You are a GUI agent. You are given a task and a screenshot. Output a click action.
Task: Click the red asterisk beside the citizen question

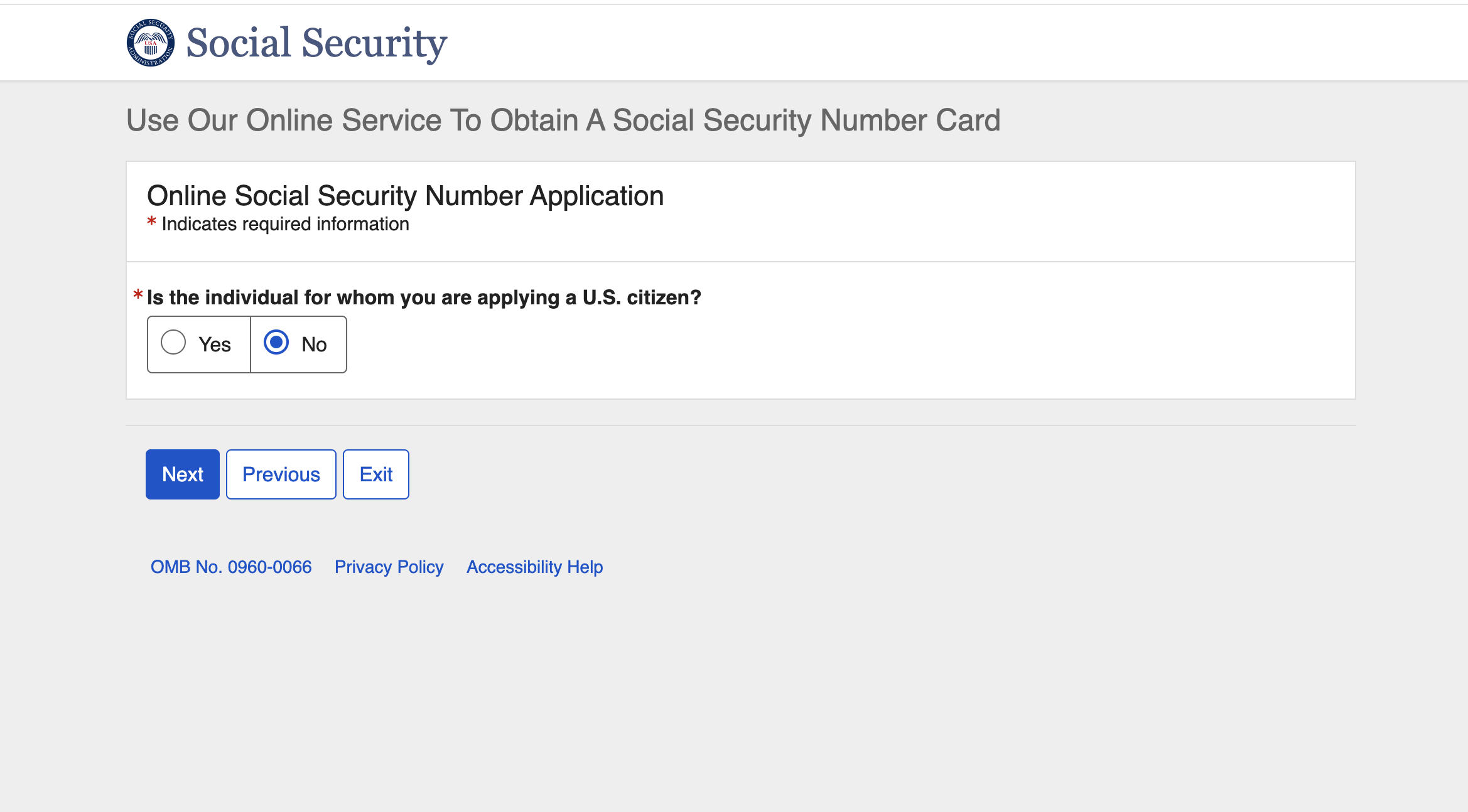[x=138, y=295]
